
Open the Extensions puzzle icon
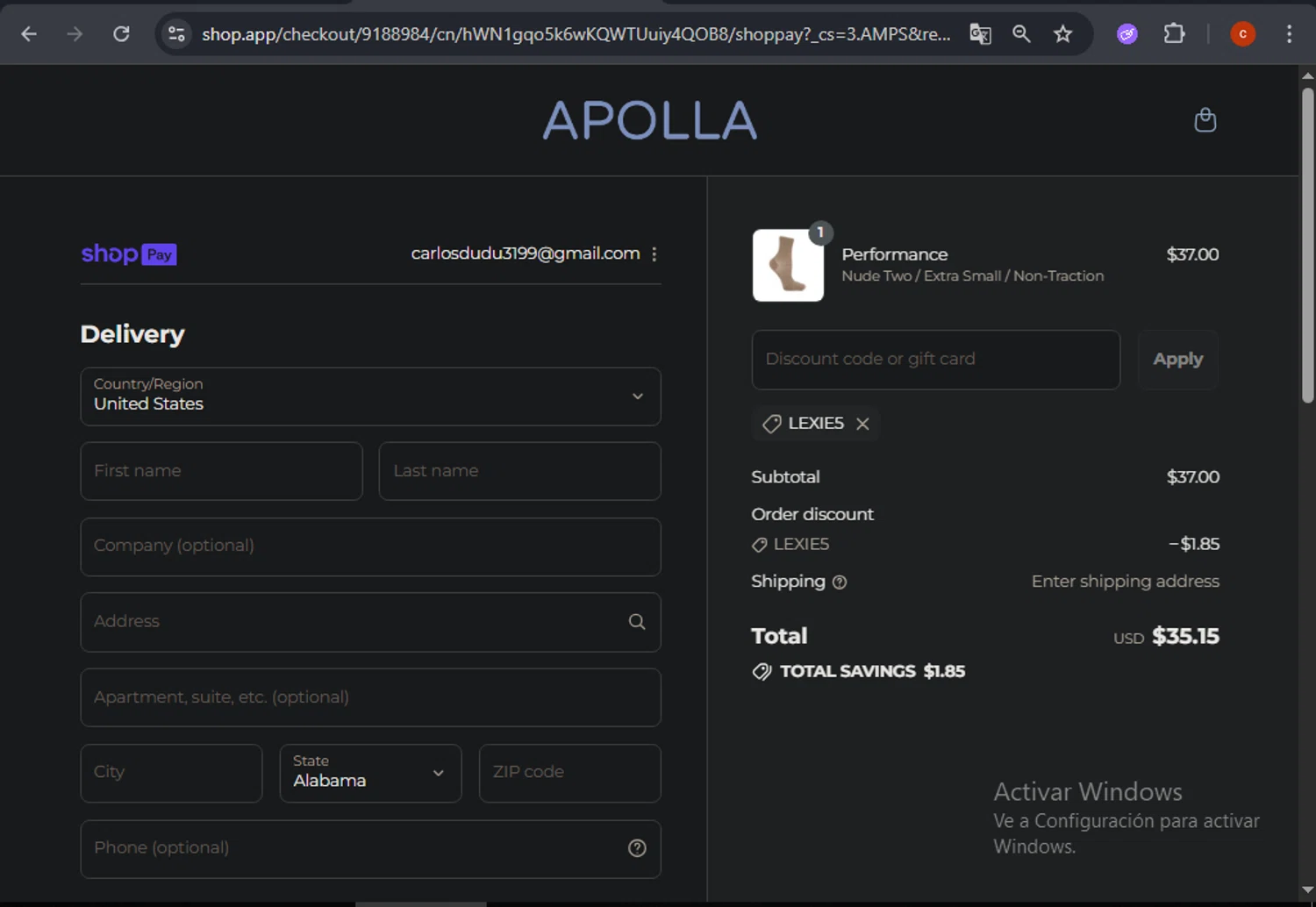[1174, 34]
